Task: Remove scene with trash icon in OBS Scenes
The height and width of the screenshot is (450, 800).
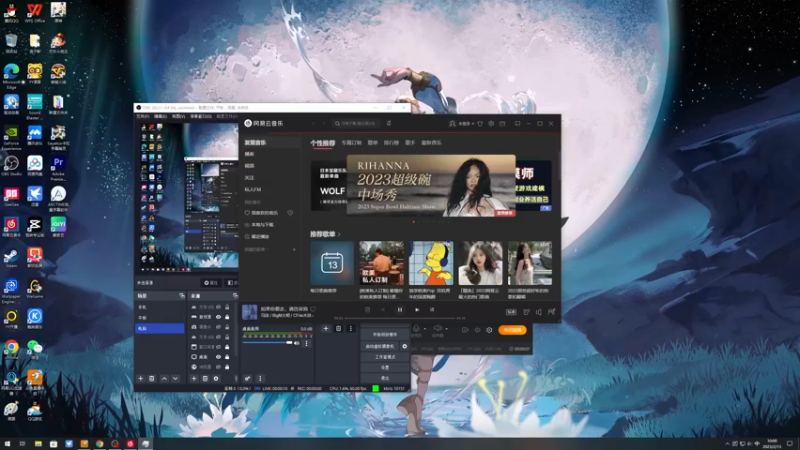Action: tap(152, 379)
